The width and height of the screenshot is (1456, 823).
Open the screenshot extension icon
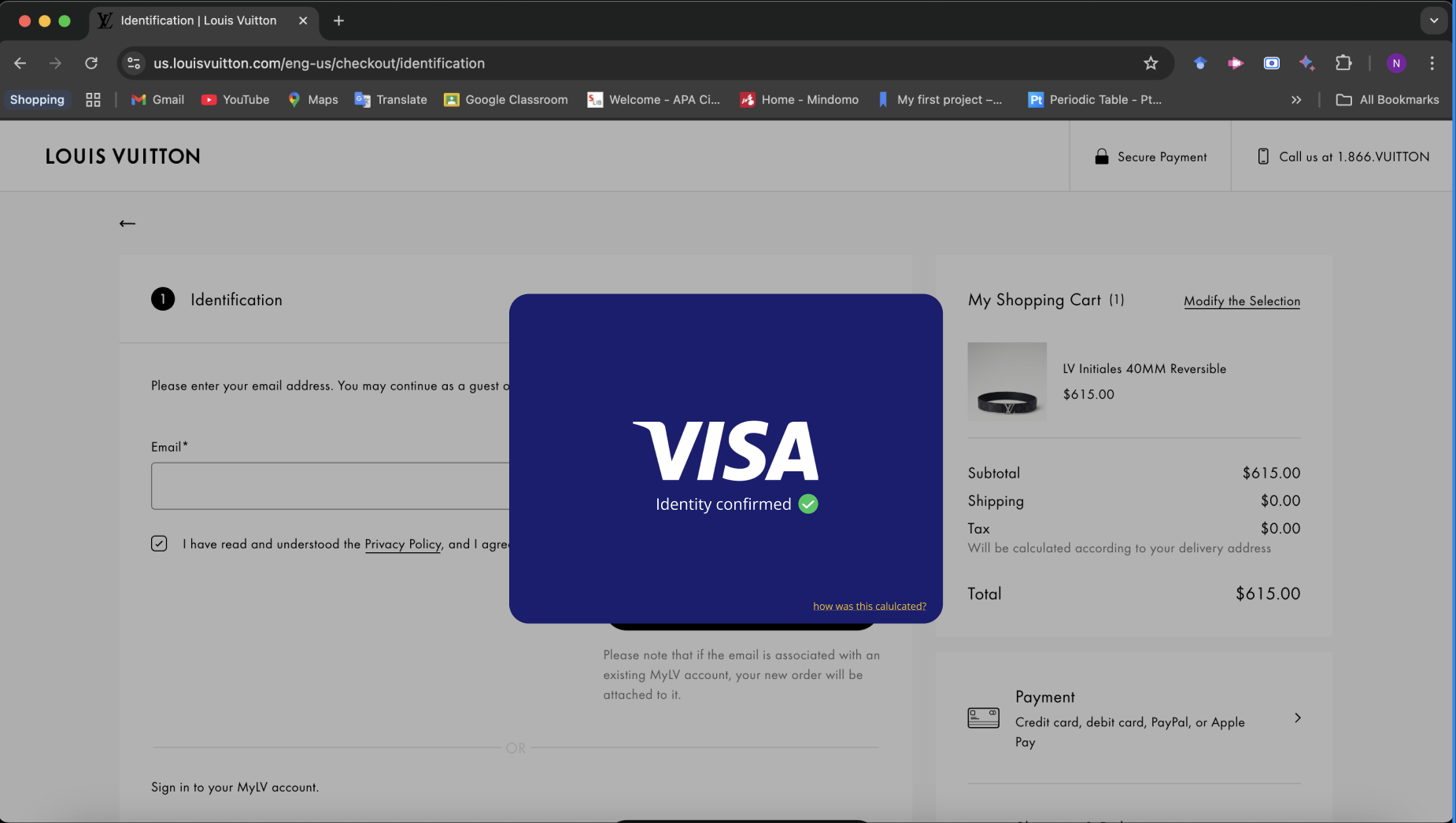[1272, 63]
